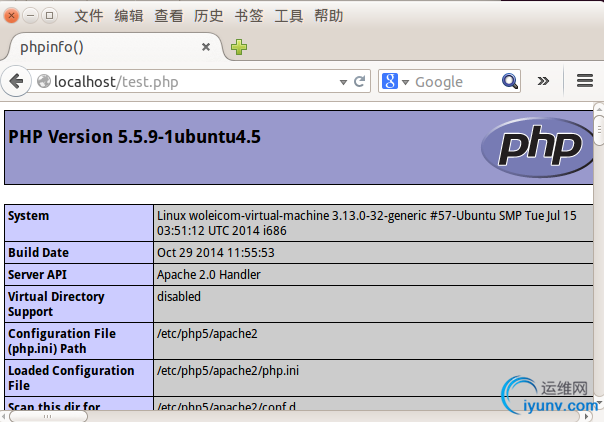The width and height of the screenshot is (604, 422).
Task: Open the 编辑 menu
Action: coord(129,16)
